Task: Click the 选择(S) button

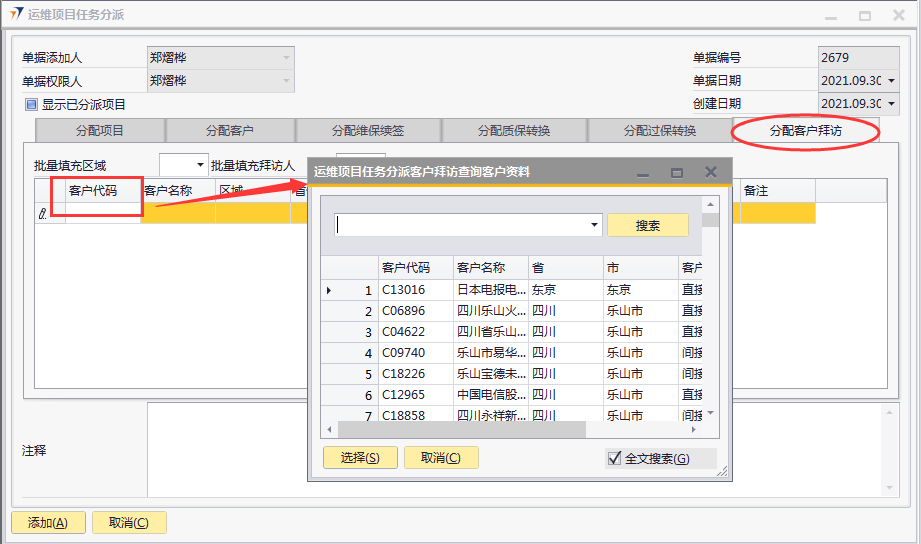Action: (x=360, y=458)
